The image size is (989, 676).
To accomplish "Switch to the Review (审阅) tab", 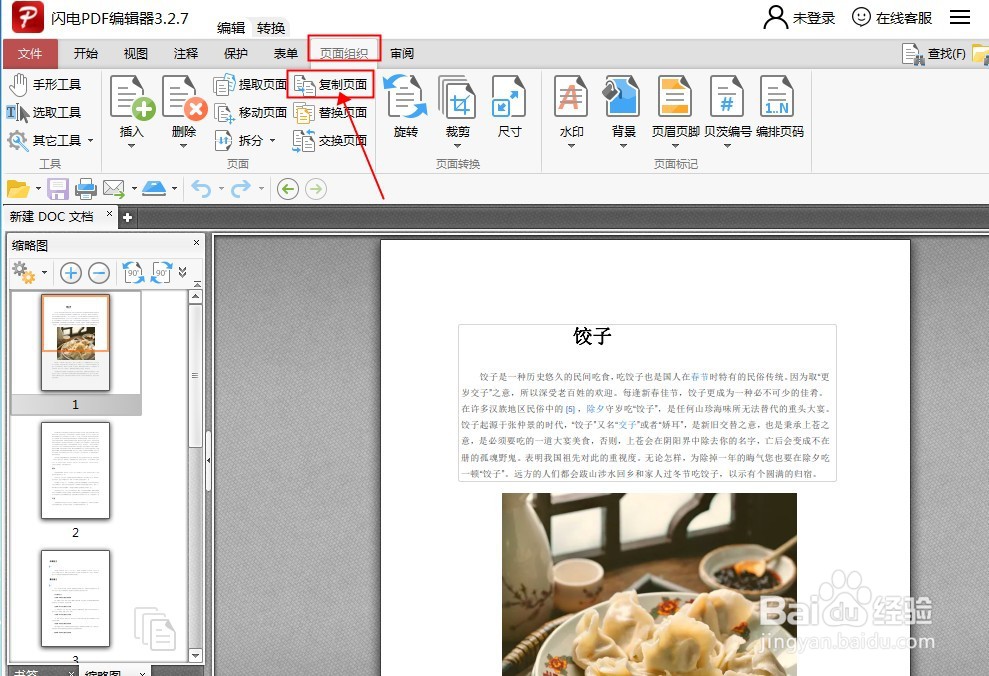I will 402,54.
